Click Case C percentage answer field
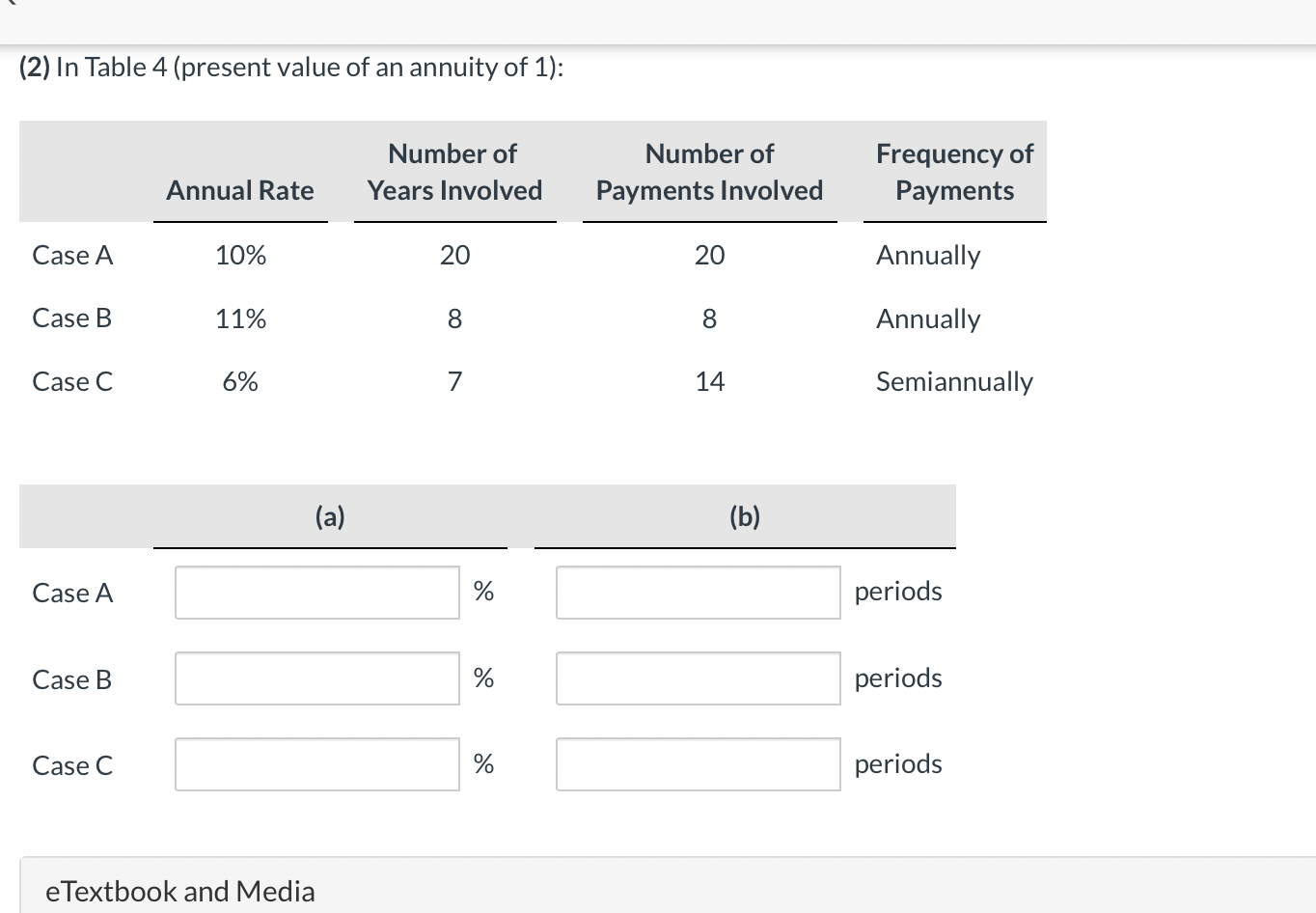The height and width of the screenshot is (913, 1316). click(316, 764)
